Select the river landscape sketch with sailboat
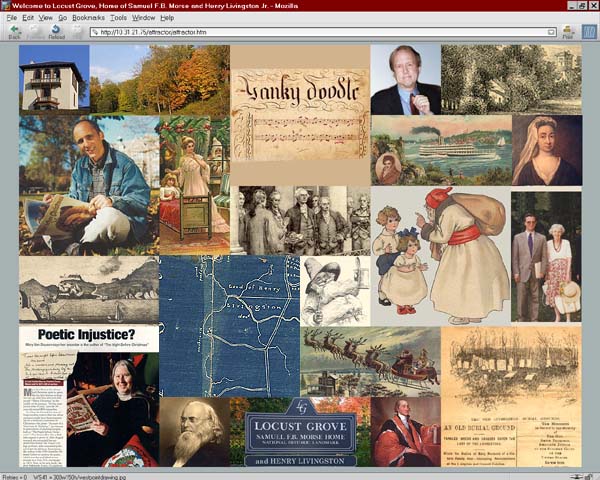Image resolution: width=600 pixels, height=480 pixels. pyautogui.click(x=89, y=290)
